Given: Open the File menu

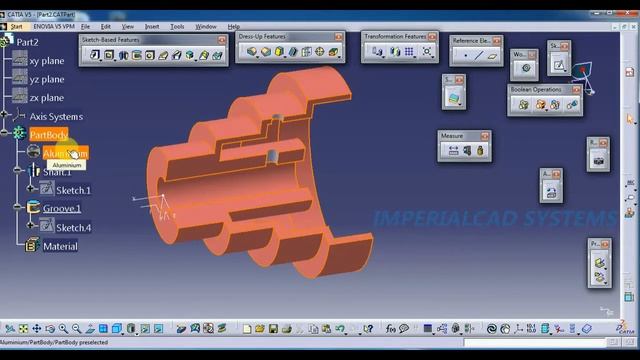Looking at the screenshot, I should [x=85, y=27].
